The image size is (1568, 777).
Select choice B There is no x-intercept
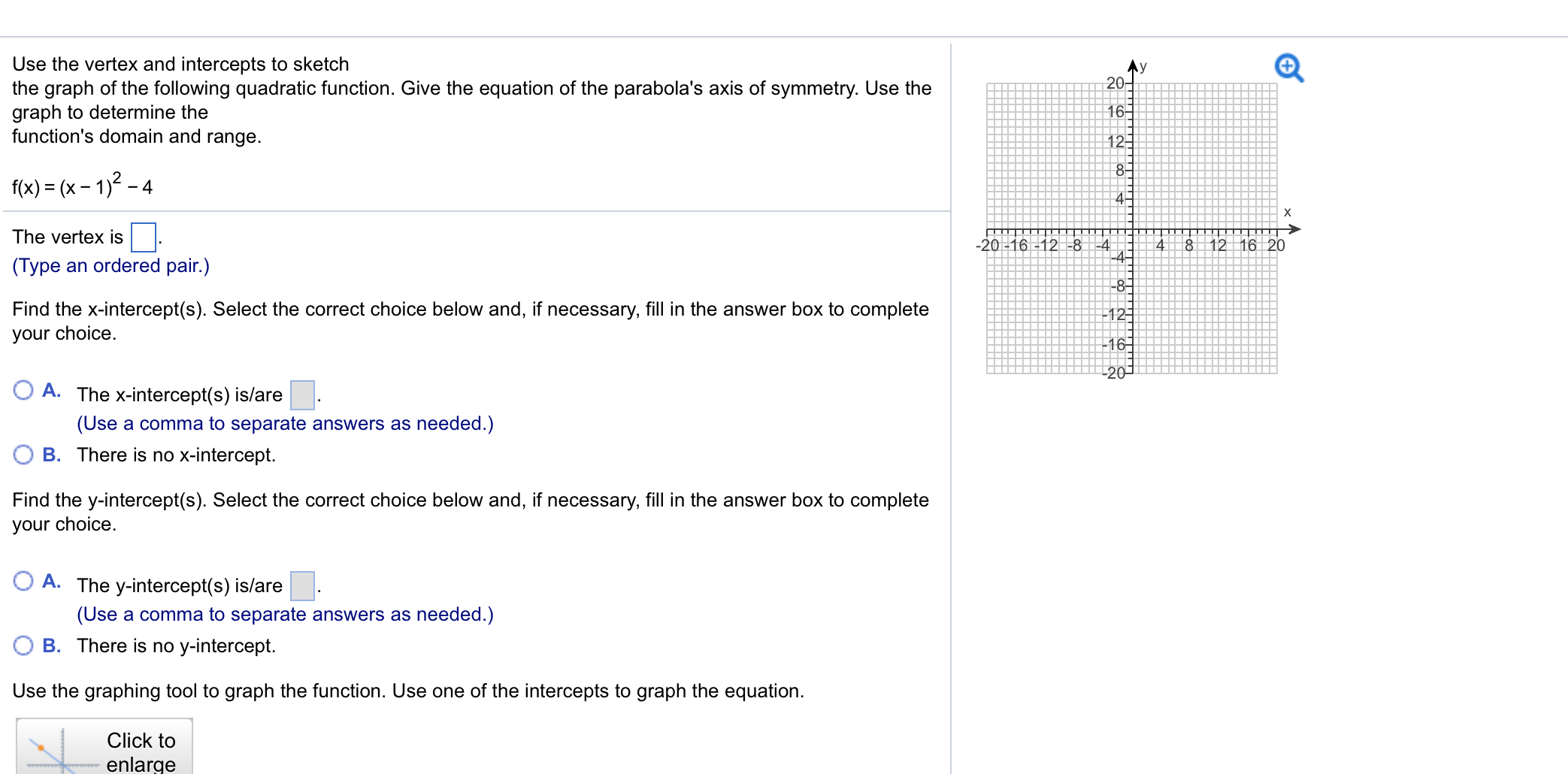coord(23,454)
